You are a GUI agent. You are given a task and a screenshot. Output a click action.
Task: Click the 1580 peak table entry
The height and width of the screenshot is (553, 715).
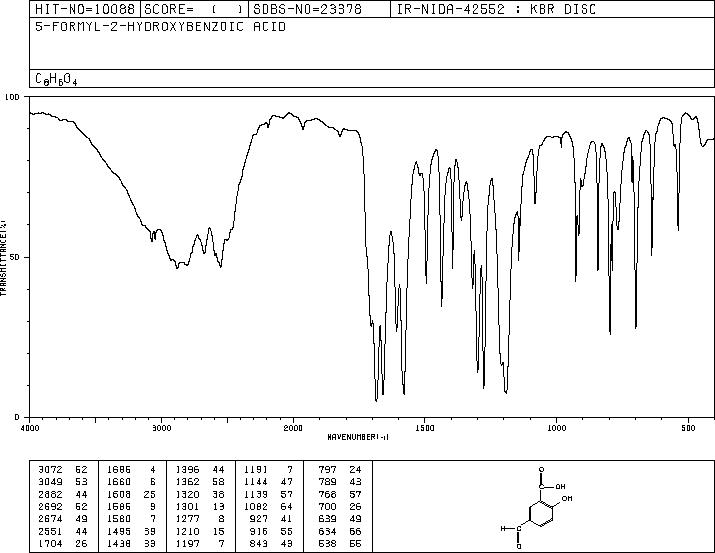[x=131, y=519]
